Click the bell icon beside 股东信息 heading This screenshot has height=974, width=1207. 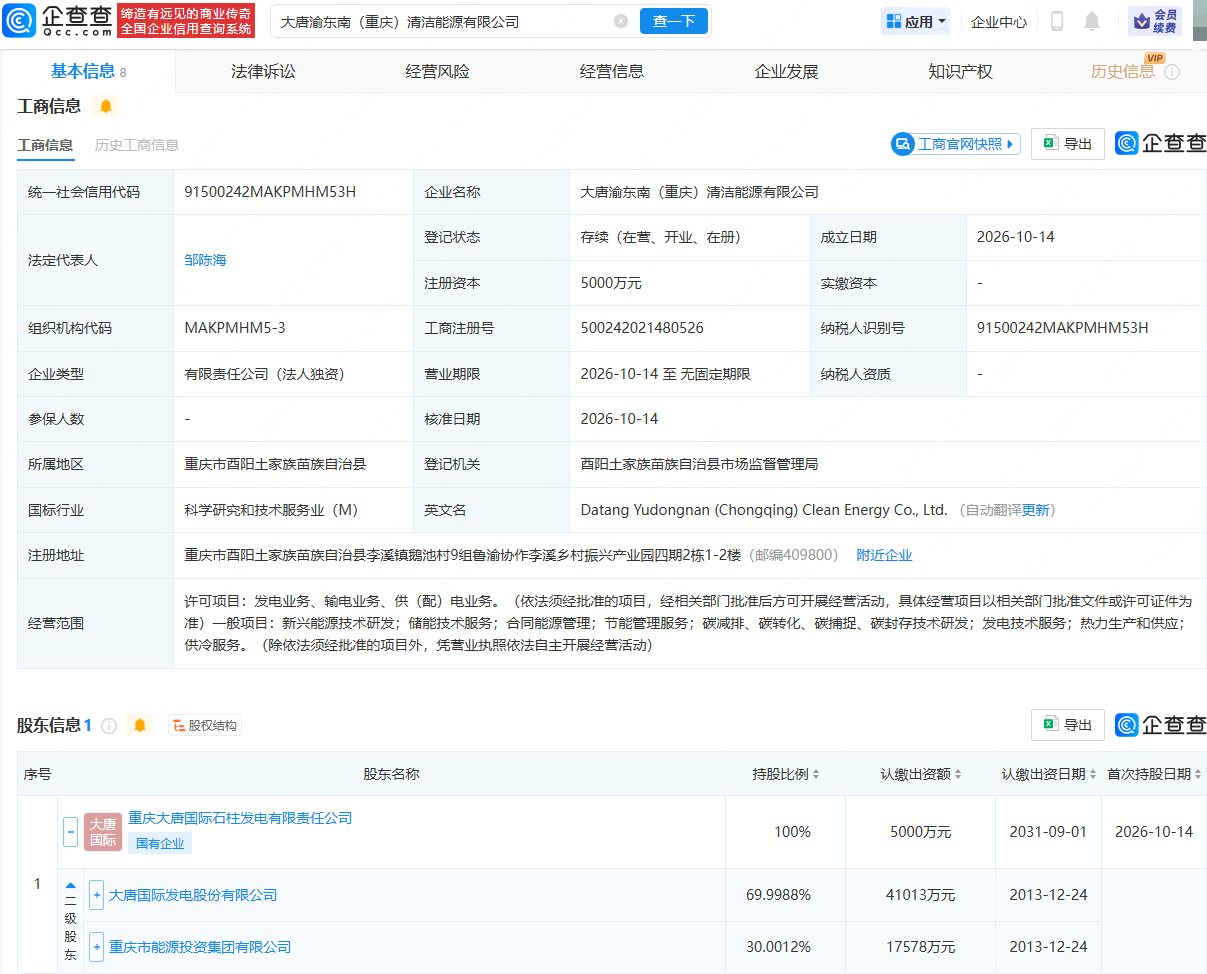click(x=140, y=725)
